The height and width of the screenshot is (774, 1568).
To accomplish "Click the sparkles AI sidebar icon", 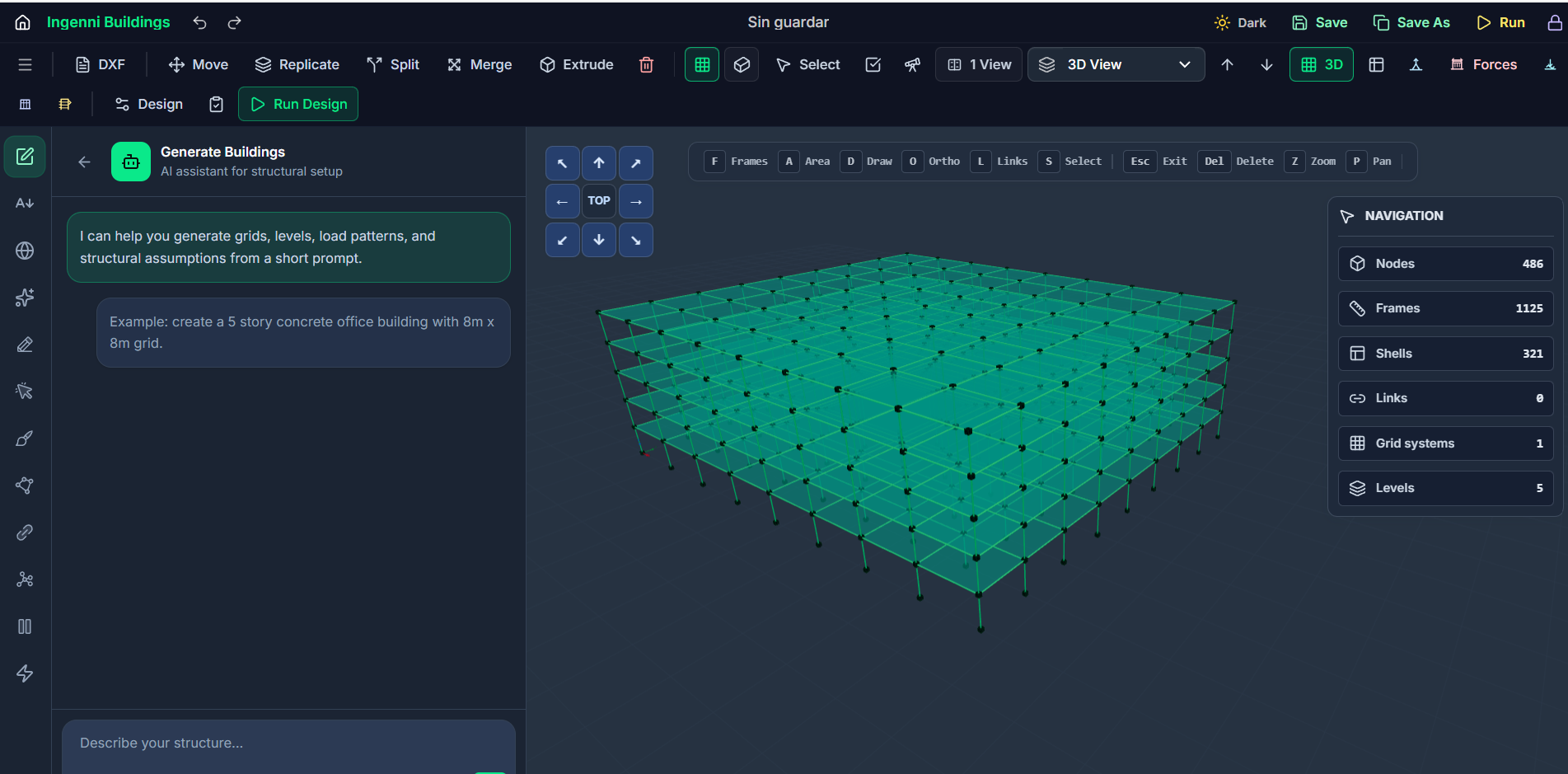I will point(25,298).
